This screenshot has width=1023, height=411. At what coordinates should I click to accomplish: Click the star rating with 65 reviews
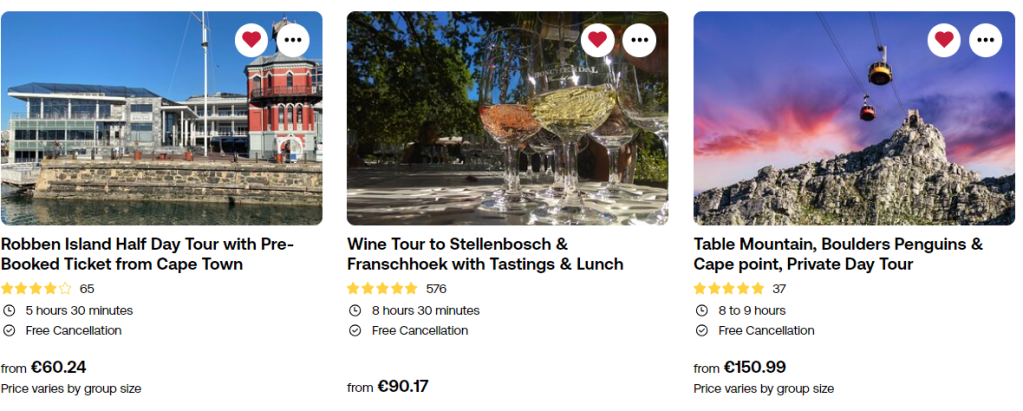click(x=37, y=289)
